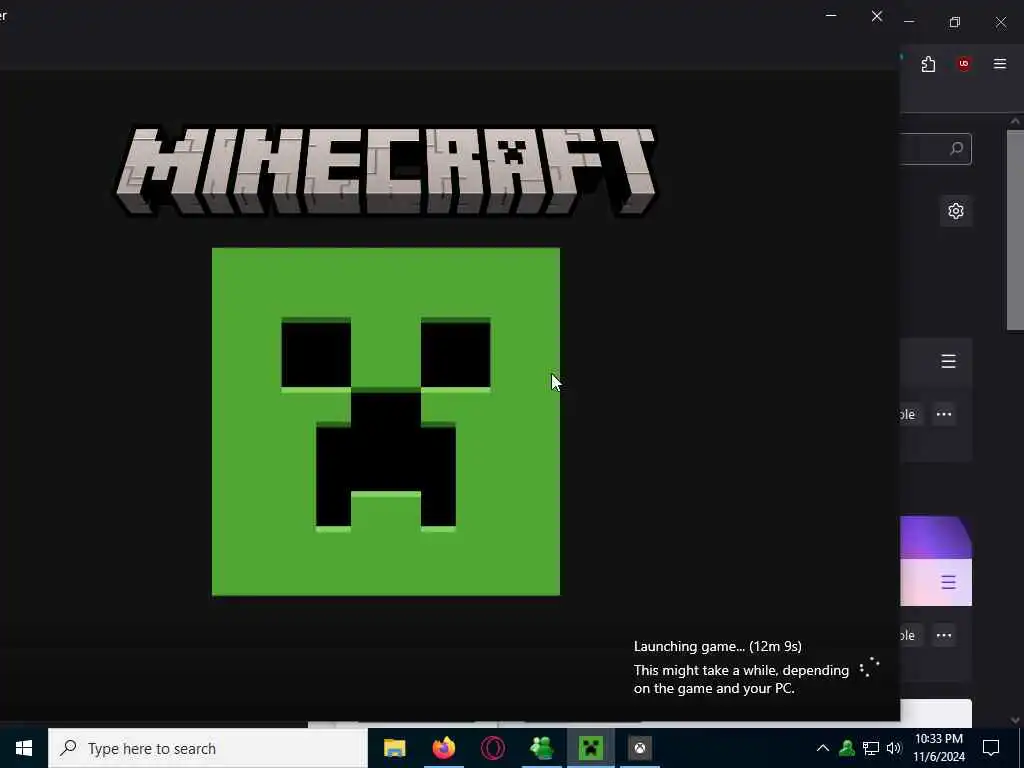
Task: Open the settings gear in browser page
Action: pyautogui.click(x=955, y=211)
